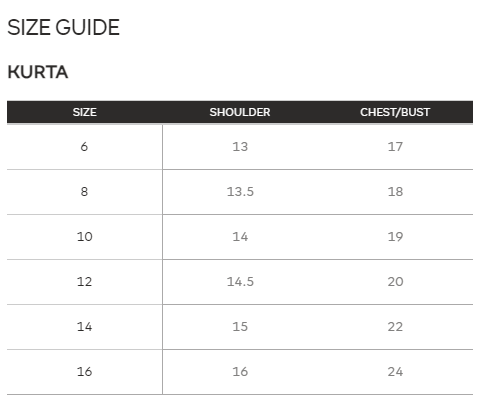Click the SIZE GUIDE heading
Viewport: 480px width, 395px height.
click(x=63, y=27)
